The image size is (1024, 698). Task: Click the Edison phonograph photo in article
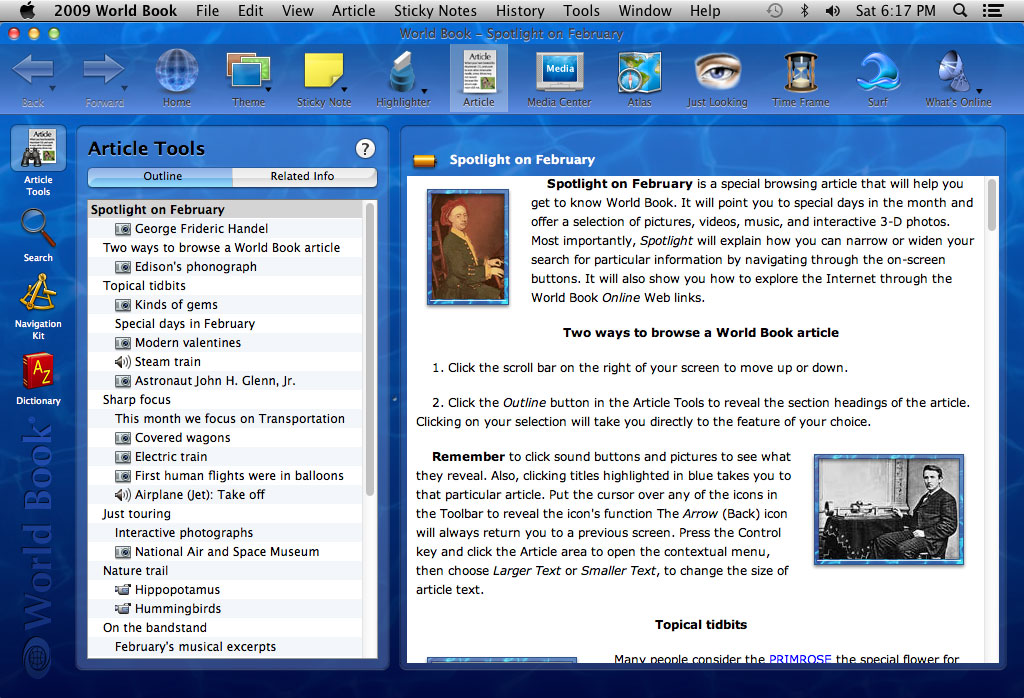[x=889, y=509]
